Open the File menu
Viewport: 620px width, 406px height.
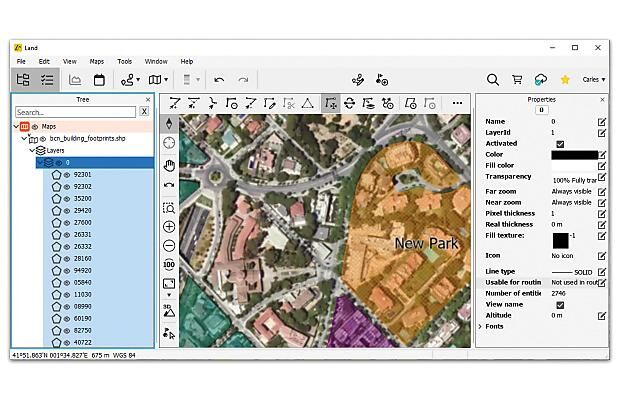coord(21,61)
